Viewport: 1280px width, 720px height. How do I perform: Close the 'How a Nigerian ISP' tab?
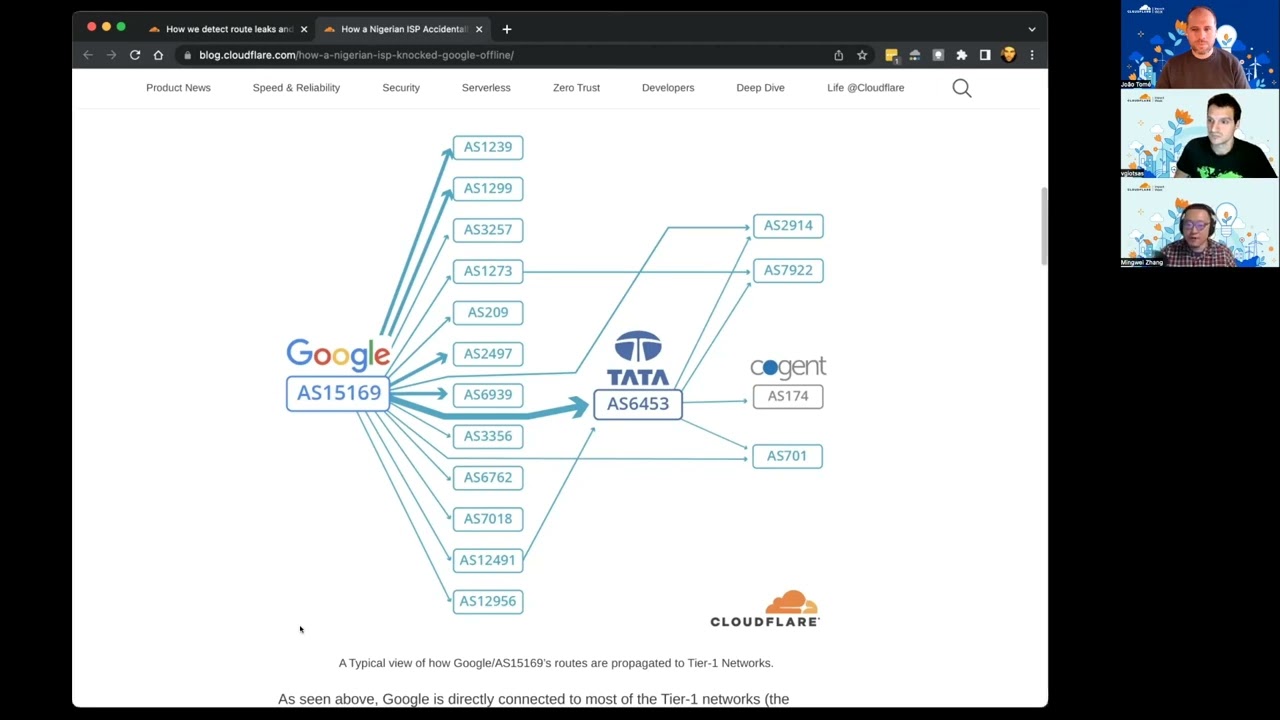pos(479,29)
